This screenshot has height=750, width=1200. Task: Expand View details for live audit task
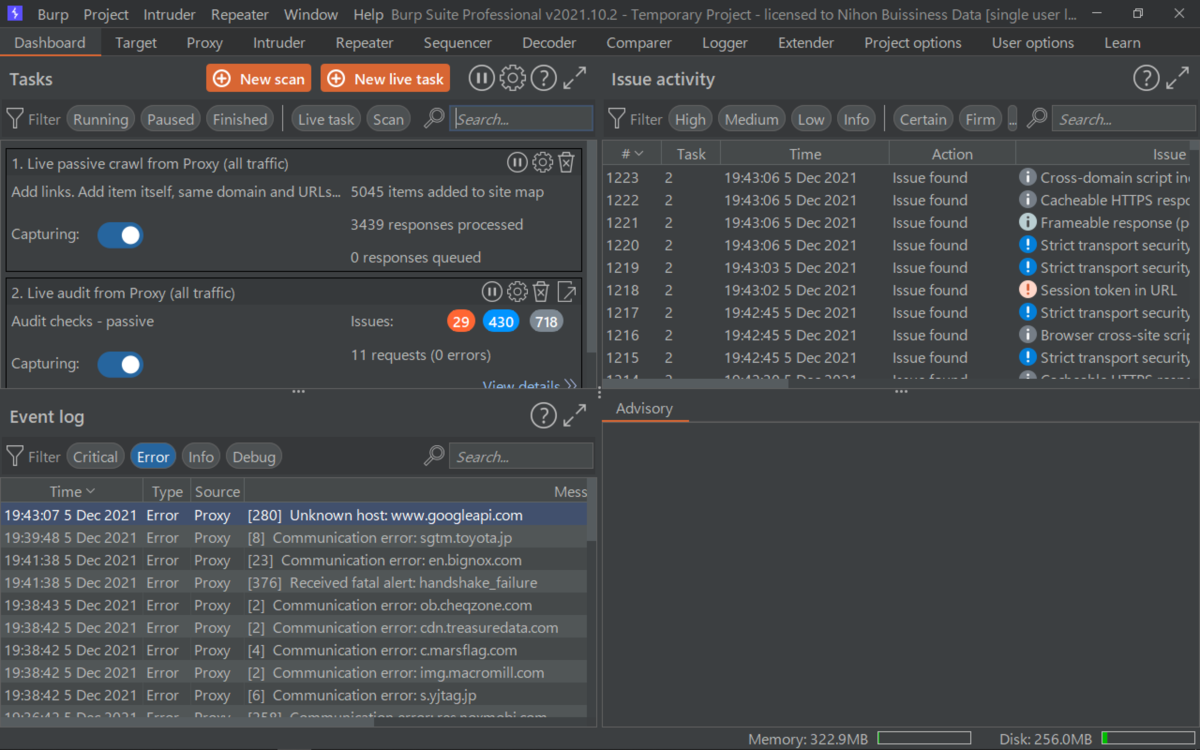529,384
